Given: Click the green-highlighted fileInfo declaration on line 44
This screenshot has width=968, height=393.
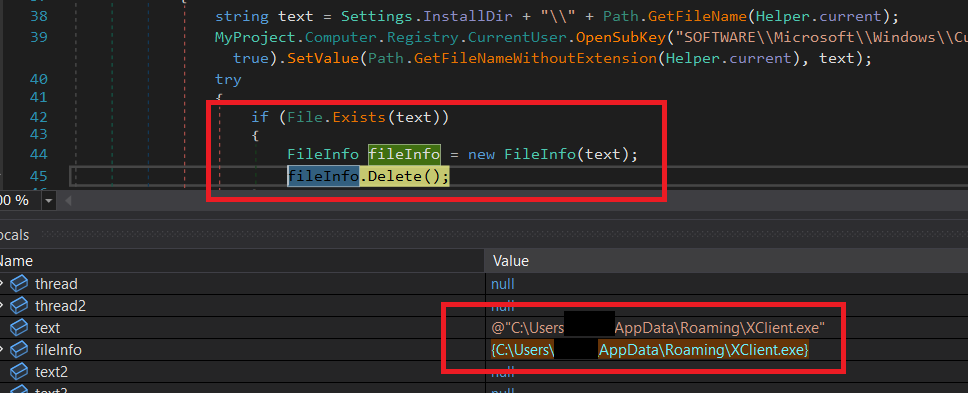Looking at the screenshot, I should pyautogui.click(x=404, y=154).
